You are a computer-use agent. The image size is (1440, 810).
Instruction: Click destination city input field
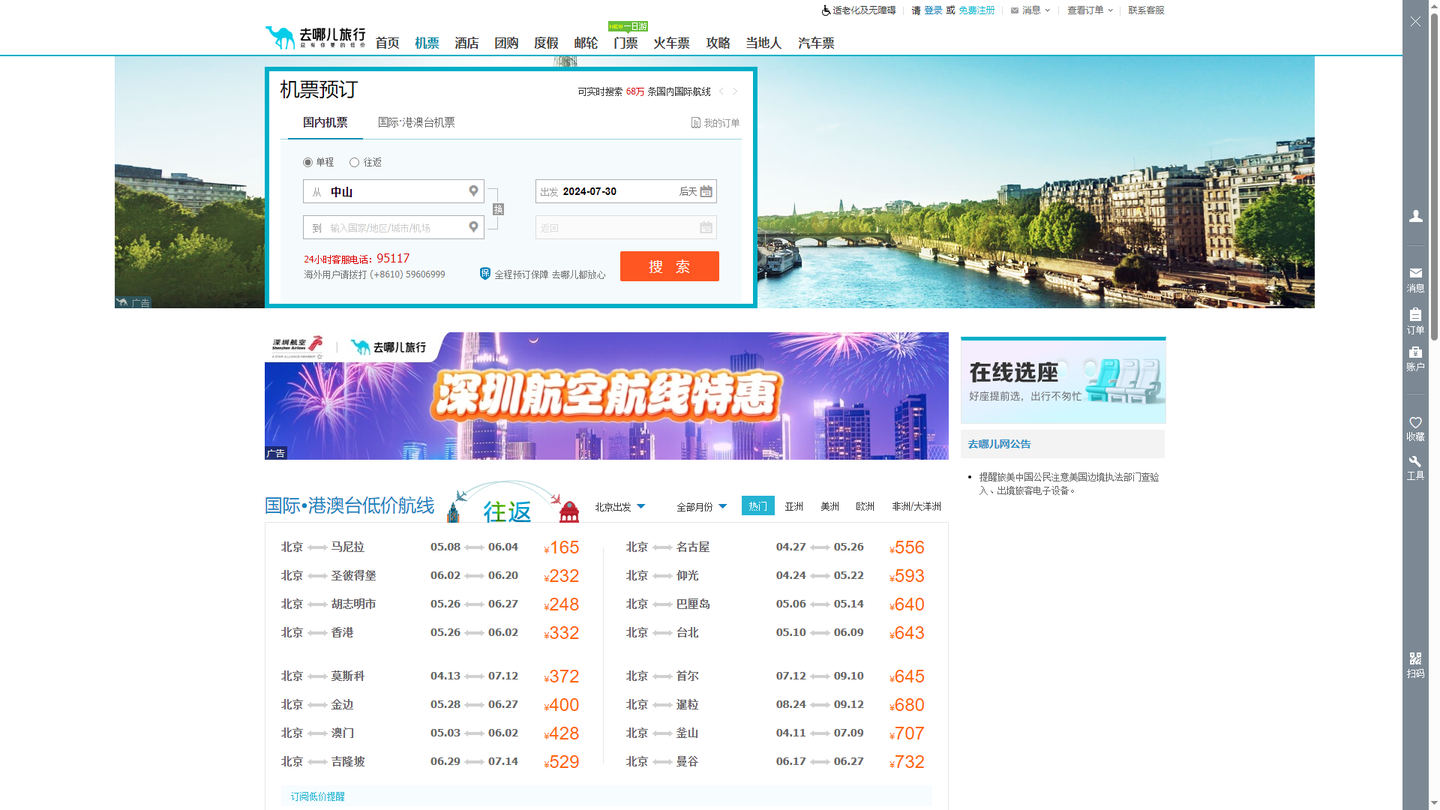click(393, 227)
